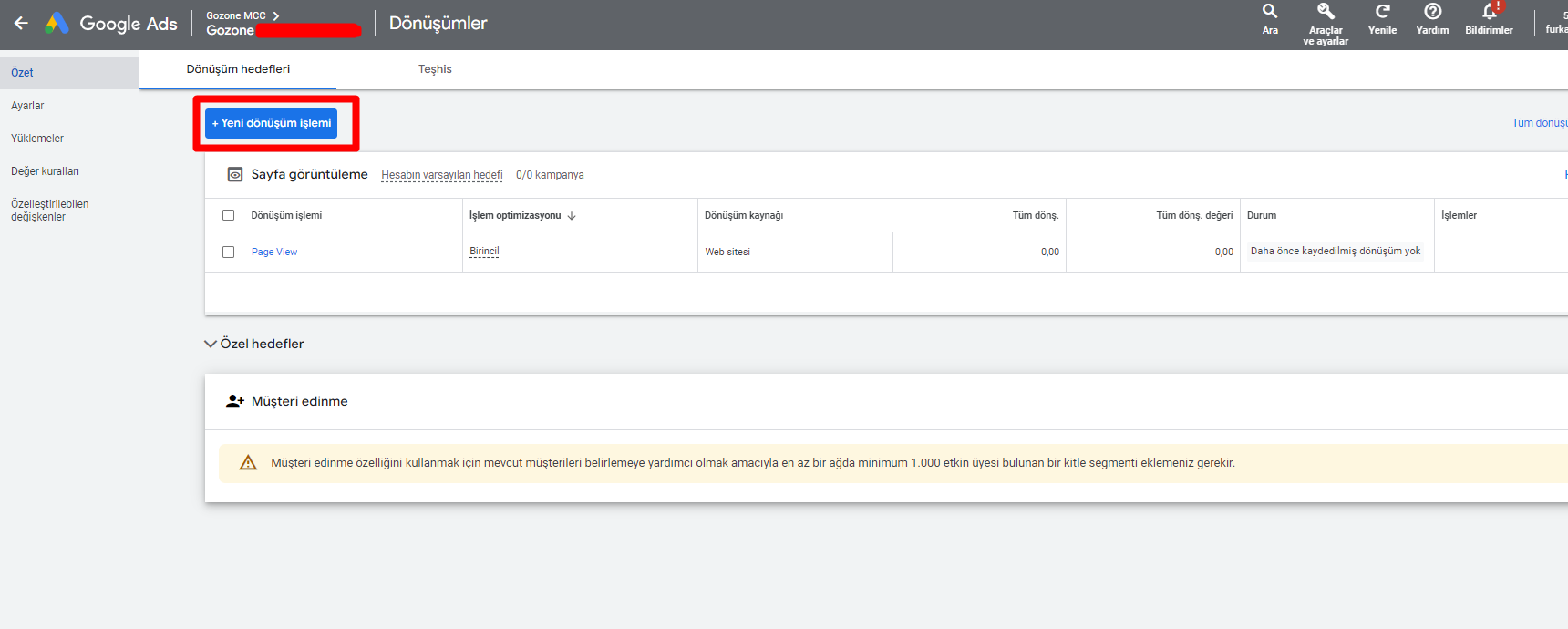The height and width of the screenshot is (629, 1568).
Task: Open Bildirimler bell icon
Action: click(1489, 12)
